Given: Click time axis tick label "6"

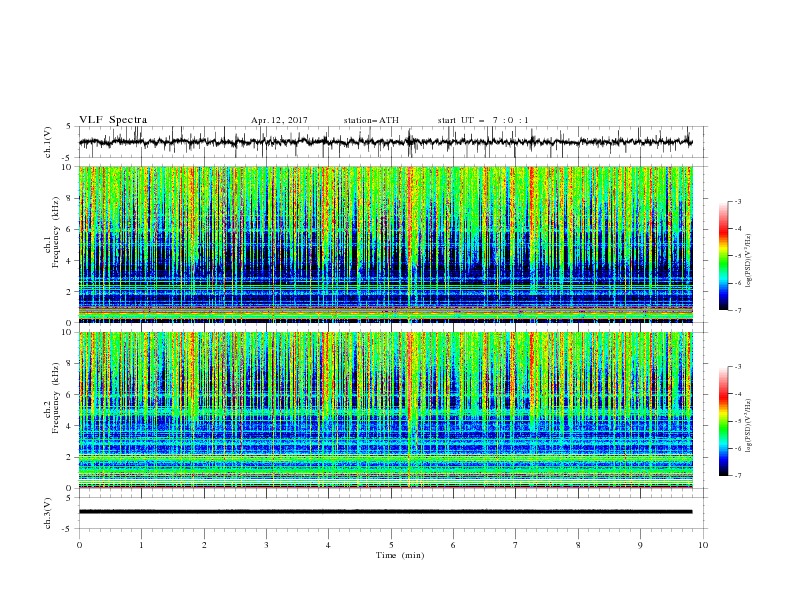Looking at the screenshot, I should click(x=453, y=545).
